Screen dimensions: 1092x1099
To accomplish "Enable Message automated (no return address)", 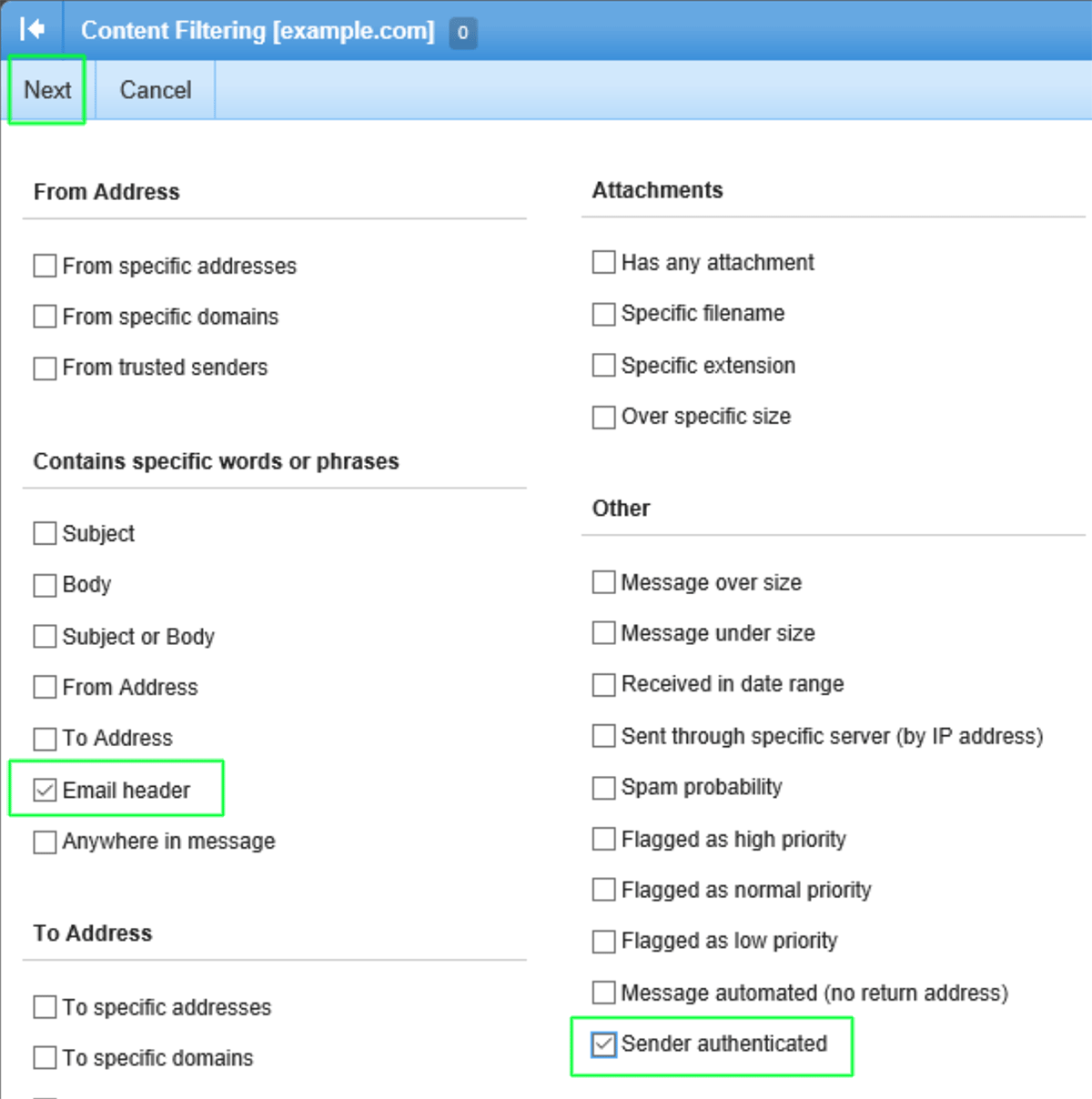I will pos(603,992).
